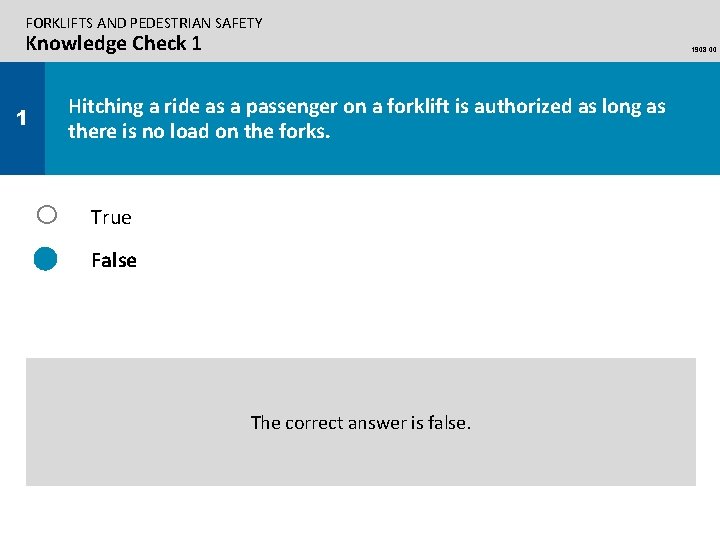Image resolution: width=720 pixels, height=540 pixels.
Task: Click the word "Hitching" in the question
Action: 106,107
